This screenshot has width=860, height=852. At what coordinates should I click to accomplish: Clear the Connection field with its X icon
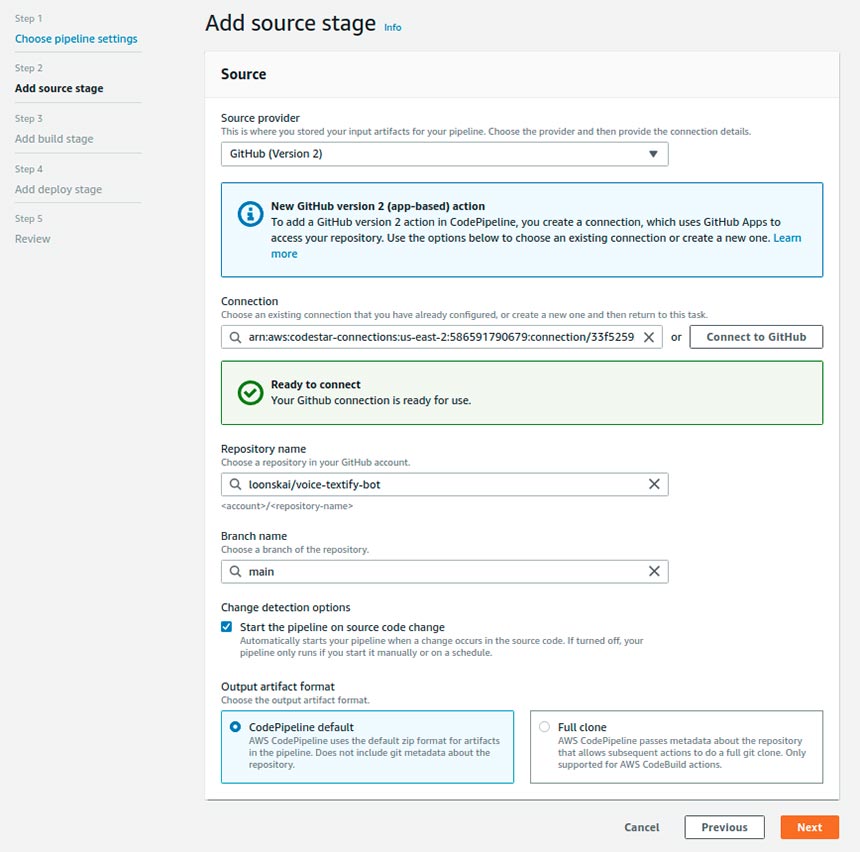tap(649, 338)
